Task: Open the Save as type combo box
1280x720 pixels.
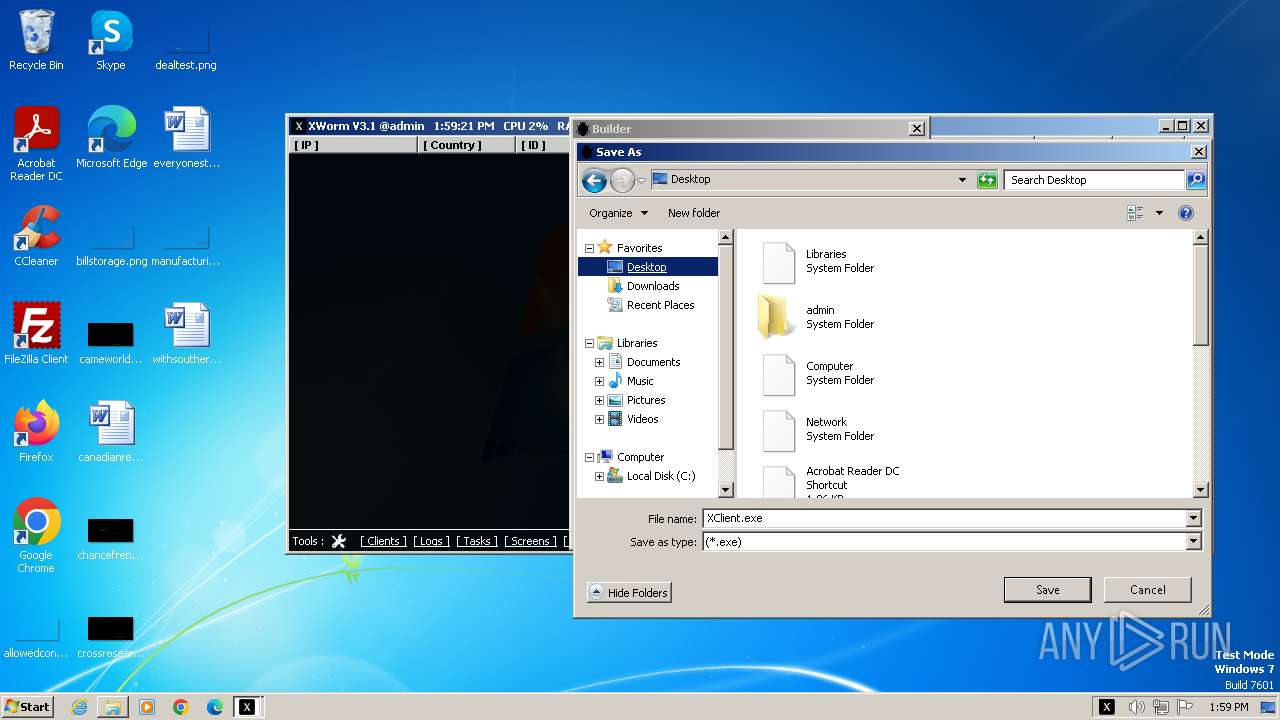Action: (951, 542)
